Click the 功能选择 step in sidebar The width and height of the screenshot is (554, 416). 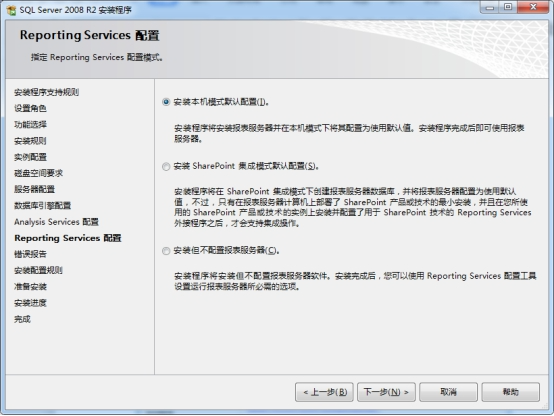(30, 124)
